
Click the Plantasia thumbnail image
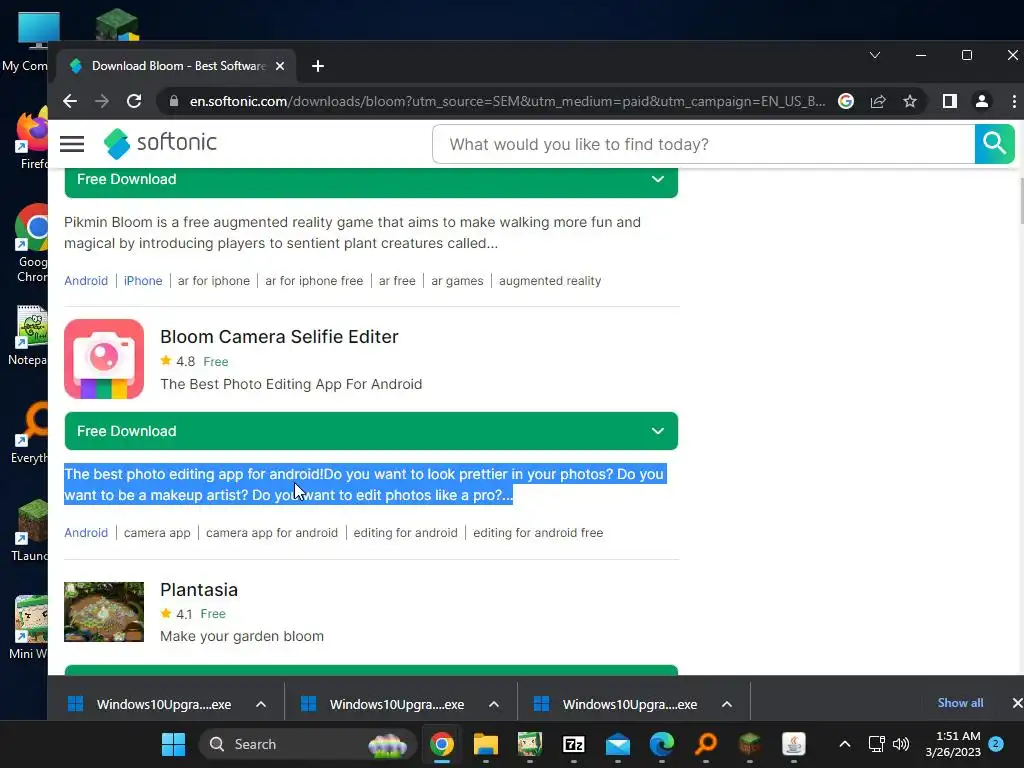(104, 612)
